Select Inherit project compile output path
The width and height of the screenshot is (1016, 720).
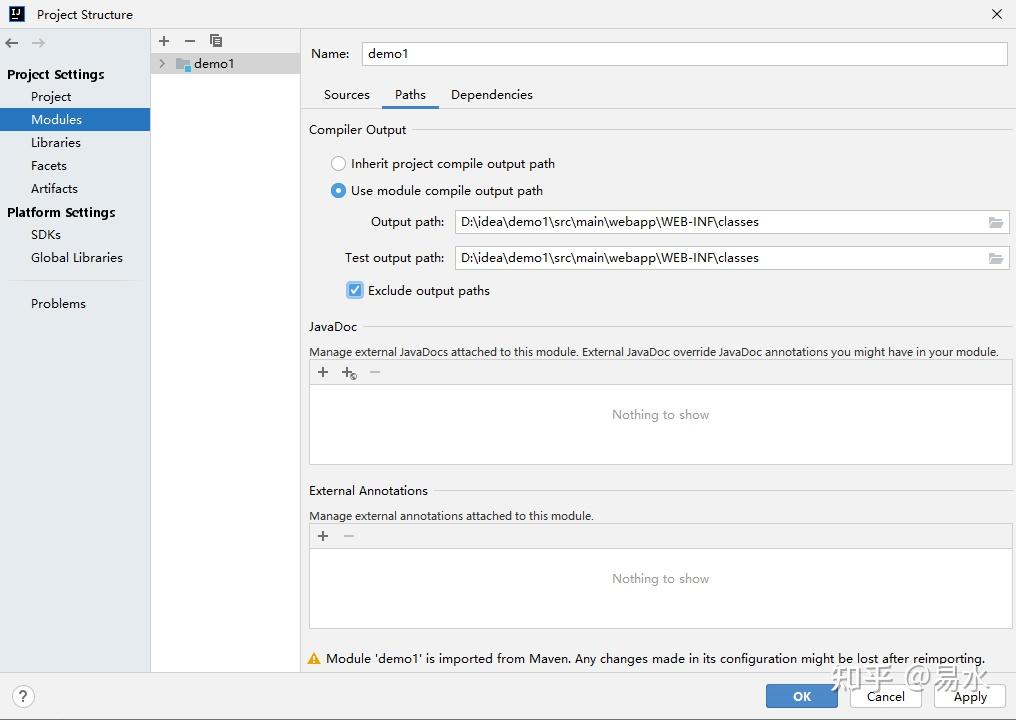click(338, 163)
